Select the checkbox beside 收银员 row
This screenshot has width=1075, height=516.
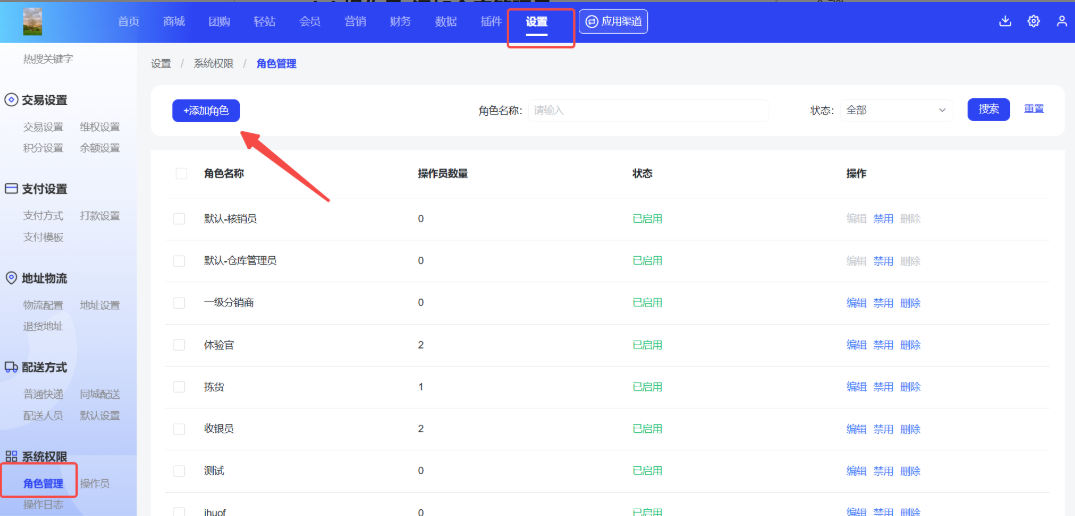click(x=179, y=429)
